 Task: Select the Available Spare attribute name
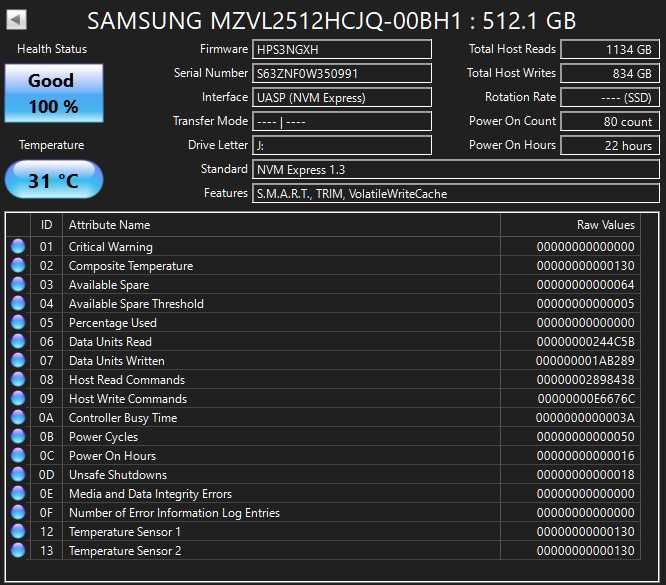click(109, 285)
